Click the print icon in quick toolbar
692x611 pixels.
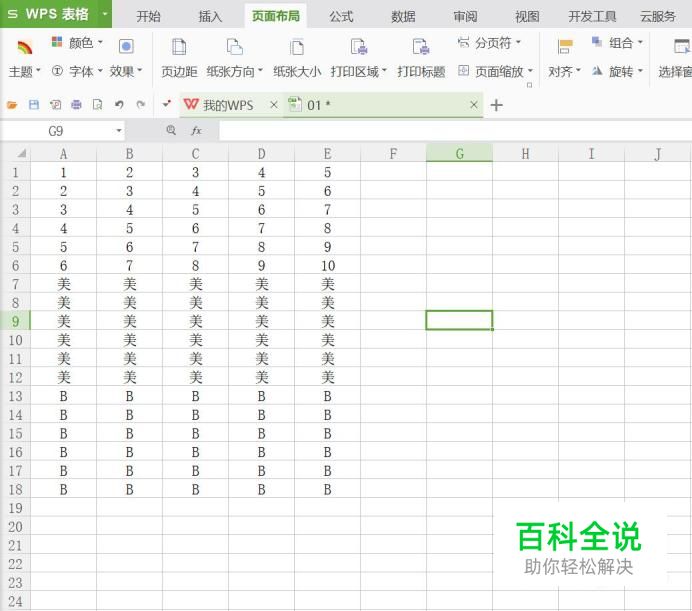[x=76, y=105]
